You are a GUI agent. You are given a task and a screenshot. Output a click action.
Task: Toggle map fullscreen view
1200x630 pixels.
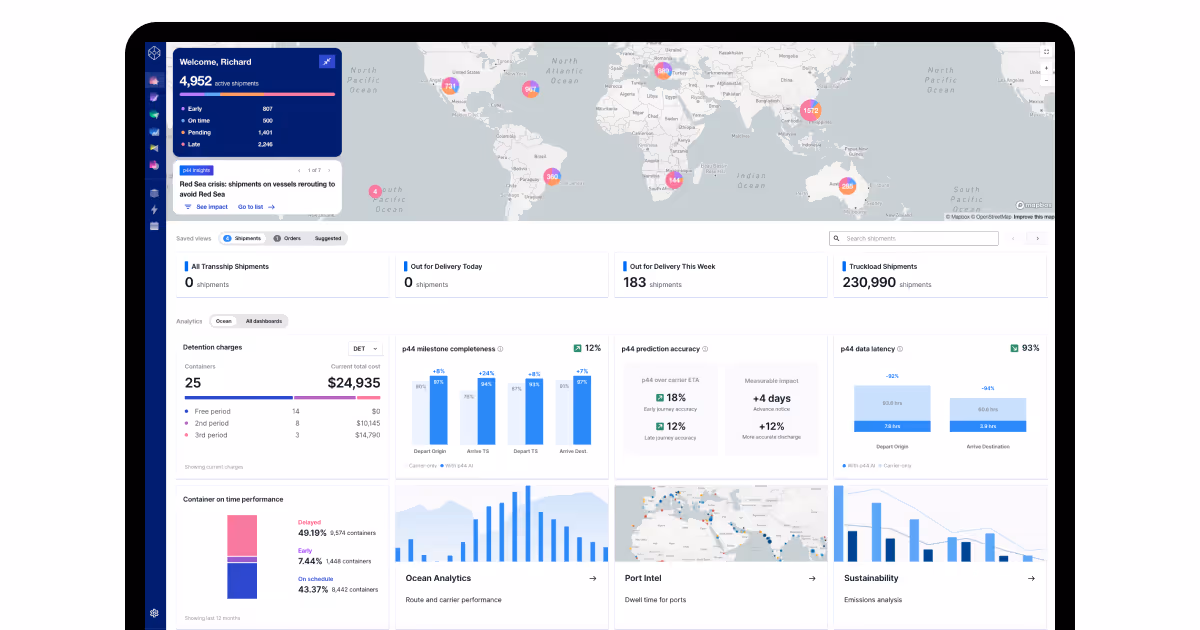pos(1046,51)
